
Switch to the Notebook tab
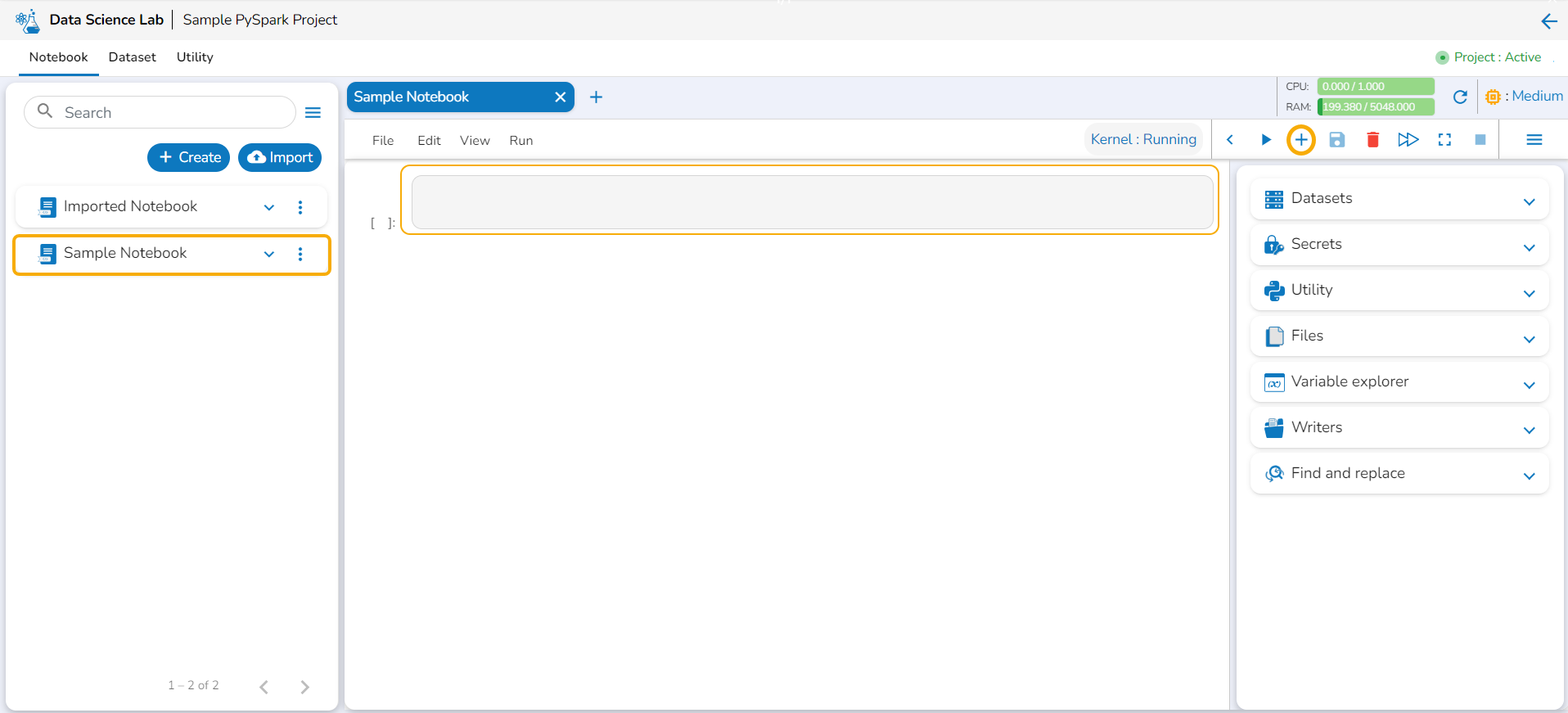tap(58, 57)
